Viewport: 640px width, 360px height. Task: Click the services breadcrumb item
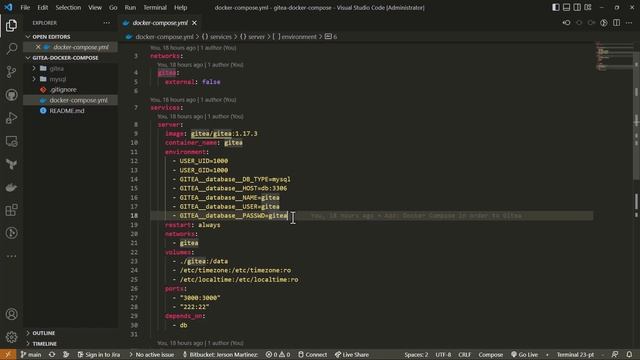(217, 37)
